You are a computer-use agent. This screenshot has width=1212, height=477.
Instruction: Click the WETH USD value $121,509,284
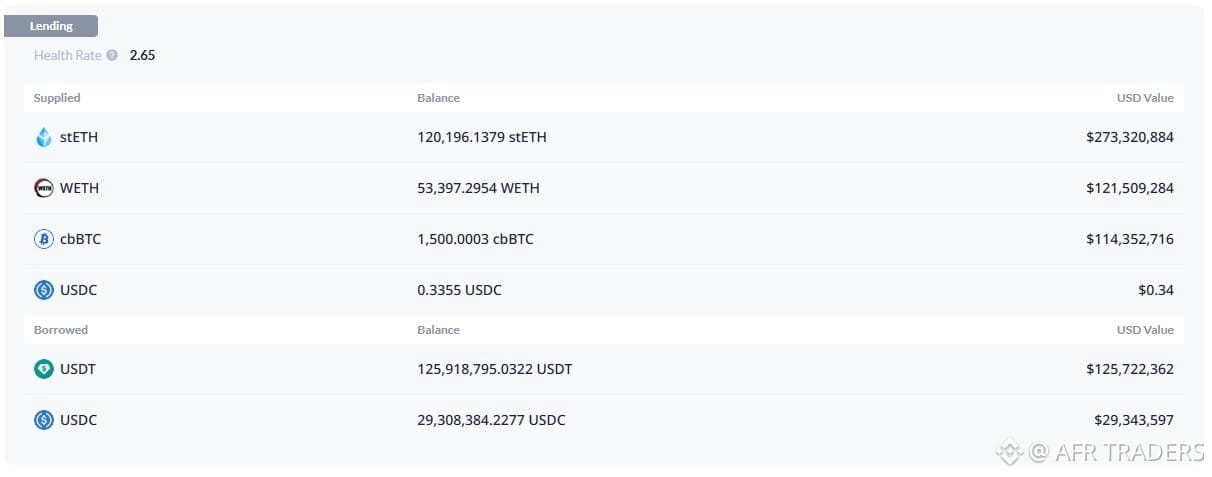[1129, 188]
